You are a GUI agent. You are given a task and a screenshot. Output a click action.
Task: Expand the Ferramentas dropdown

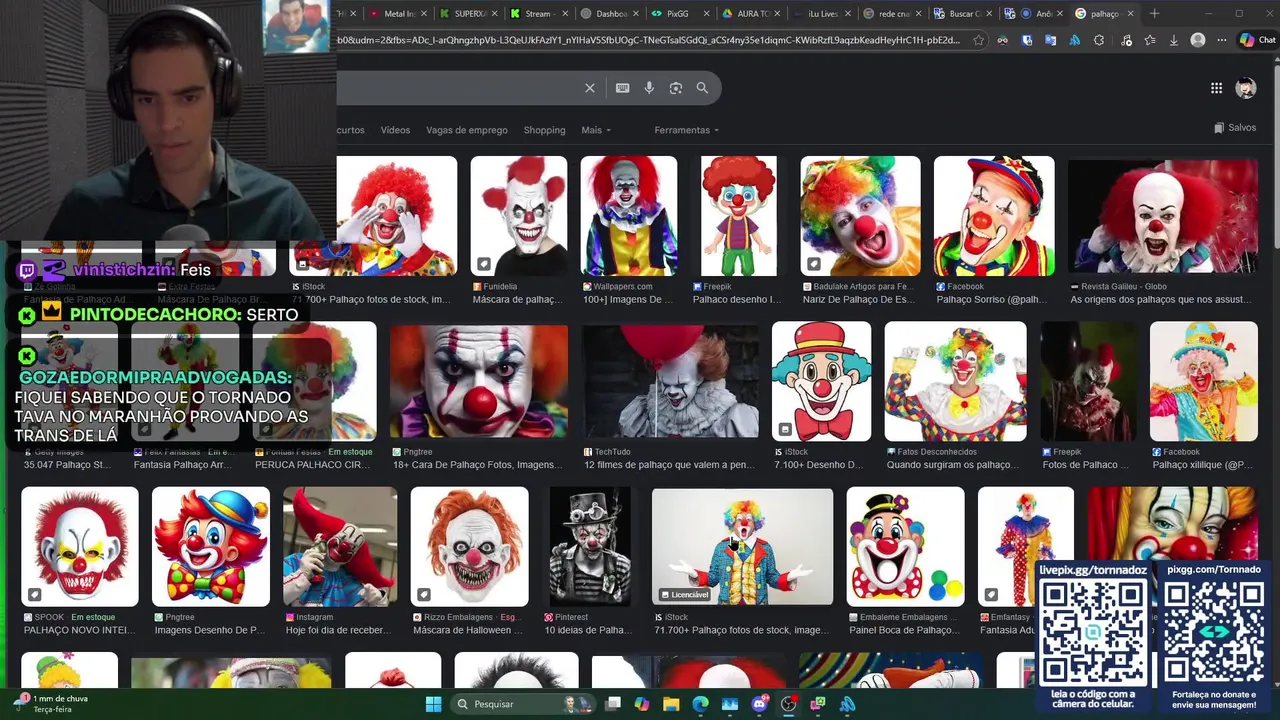687,130
